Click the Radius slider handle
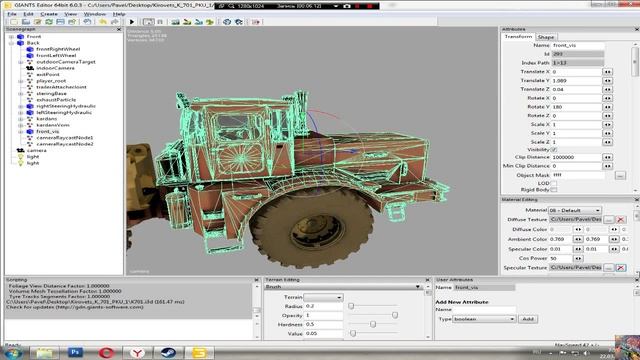 351,306
